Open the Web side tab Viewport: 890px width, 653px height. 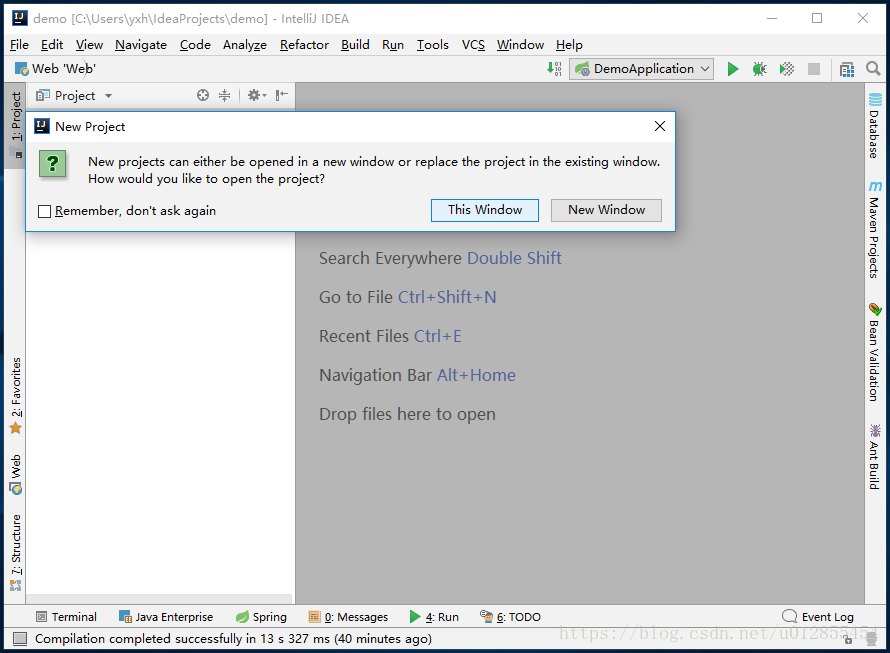point(15,474)
